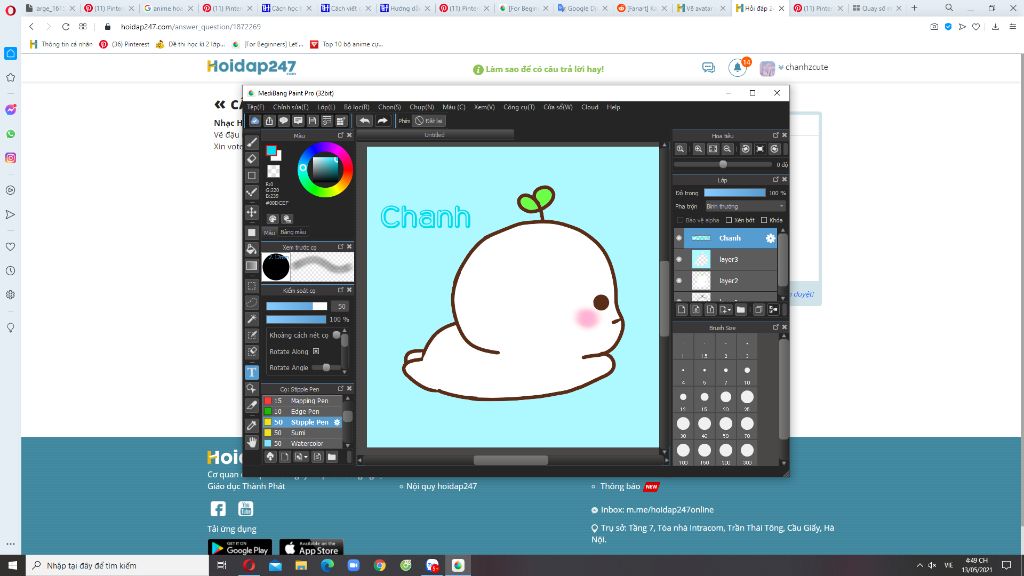The width and height of the screenshot is (1024, 576).
Task: Open Messenger in Opera sidebar
Action: pos(10,110)
